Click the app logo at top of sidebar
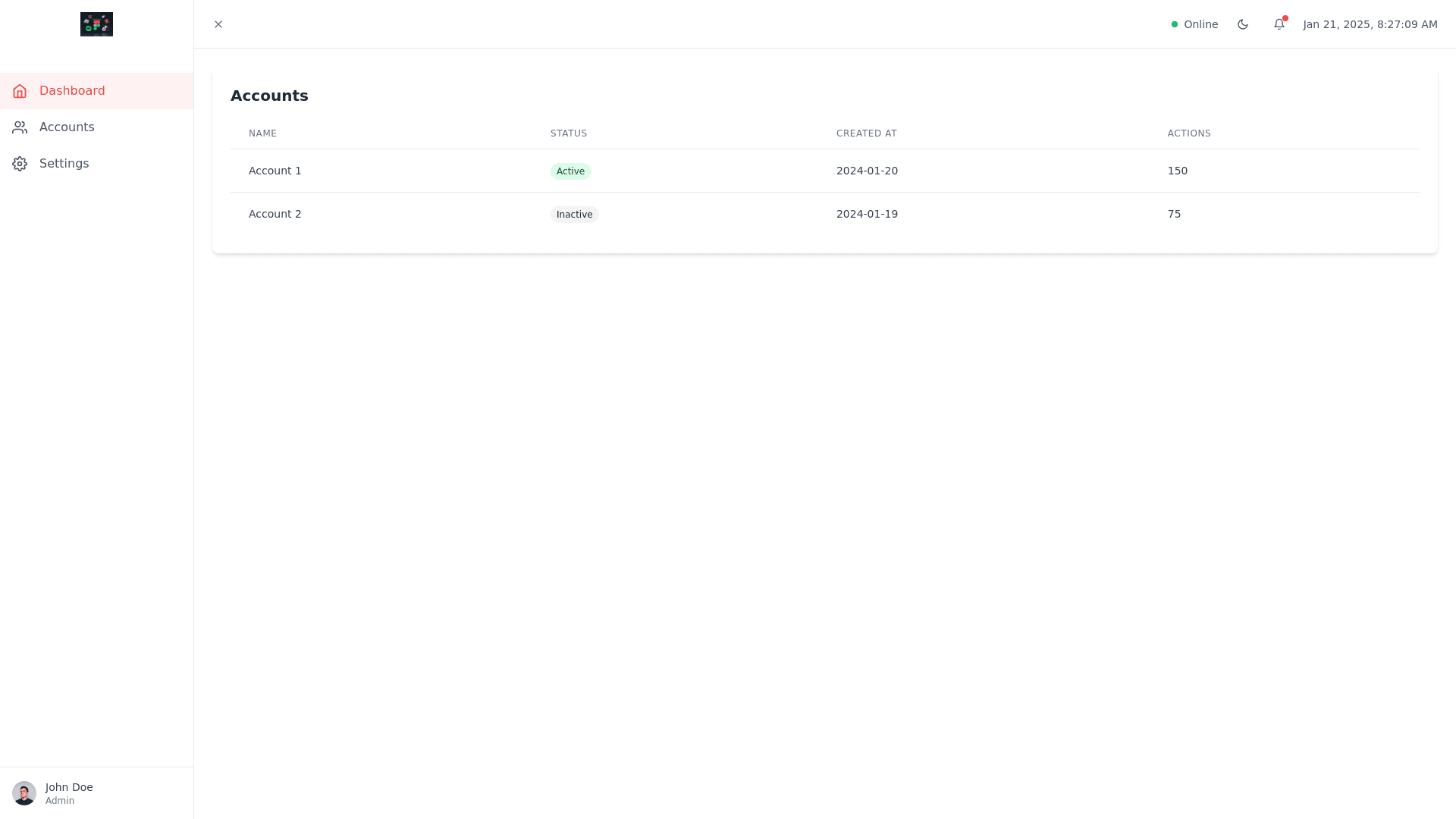The image size is (1456, 819). [96, 24]
